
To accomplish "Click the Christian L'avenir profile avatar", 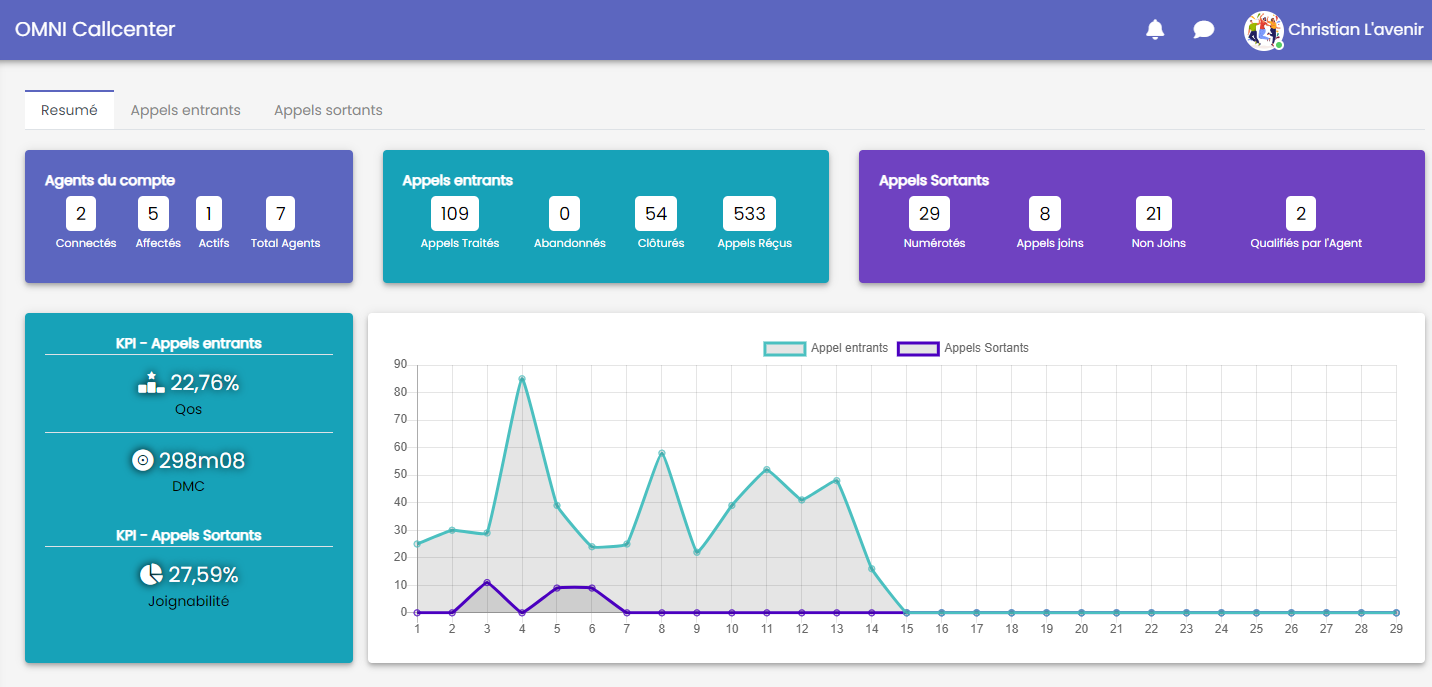I will 1263,30.
